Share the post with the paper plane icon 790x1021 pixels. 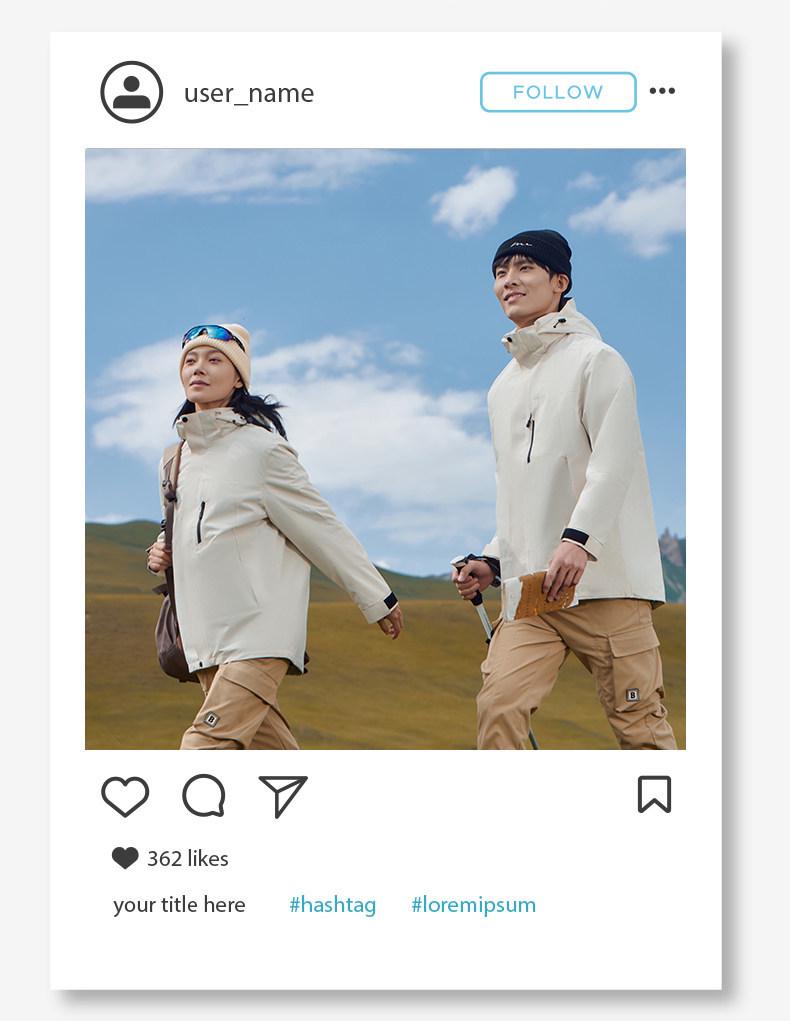pyautogui.click(x=283, y=796)
